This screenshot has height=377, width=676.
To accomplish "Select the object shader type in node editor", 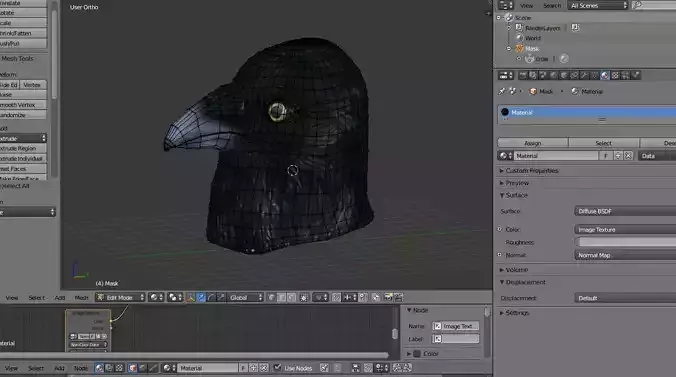I will tap(133, 368).
